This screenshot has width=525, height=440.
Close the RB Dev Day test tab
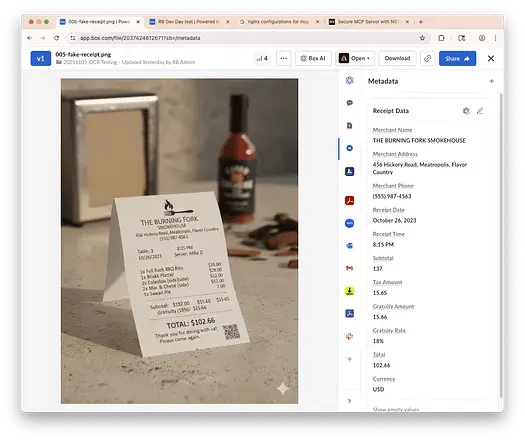228,21
